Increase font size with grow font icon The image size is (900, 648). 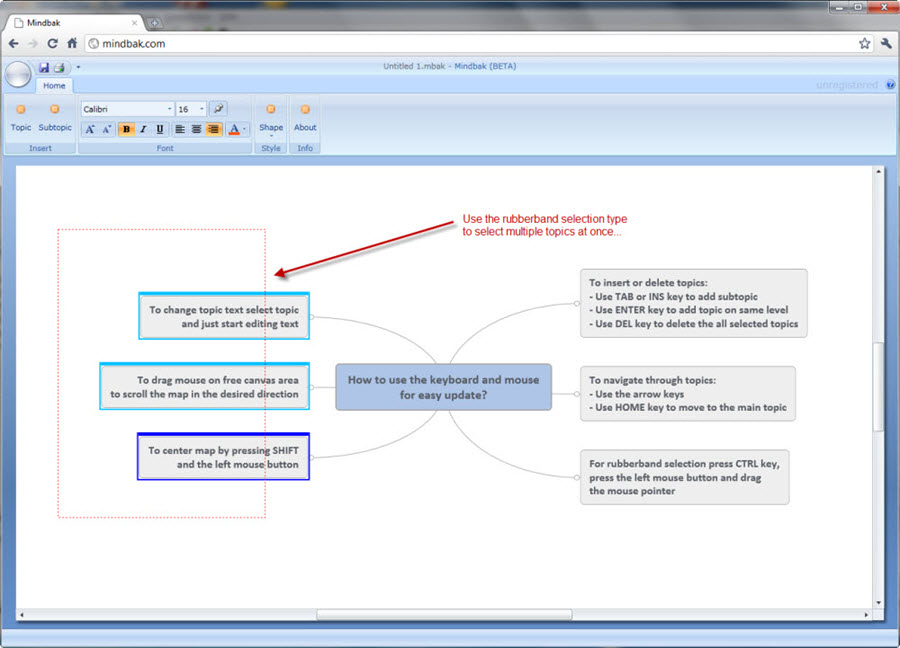89,129
